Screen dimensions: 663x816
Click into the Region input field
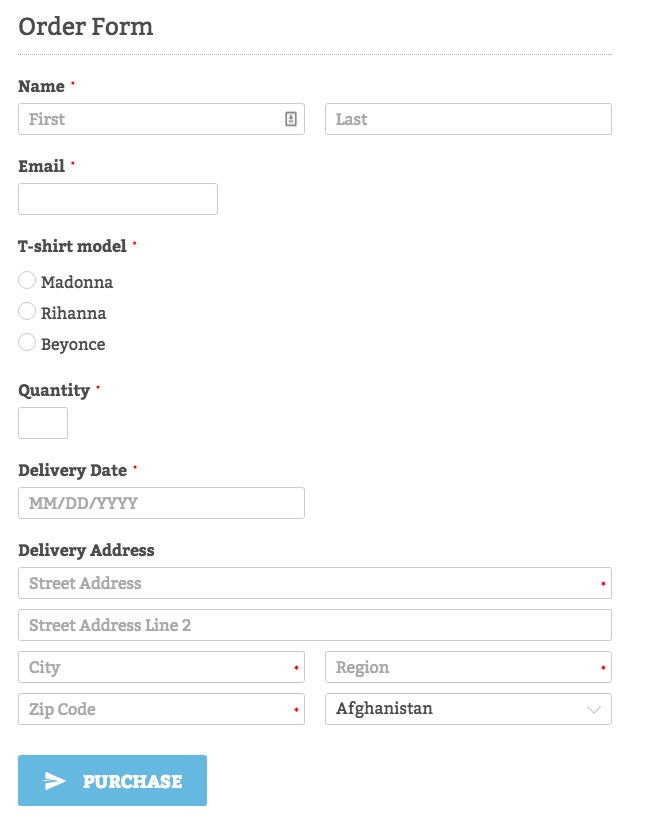click(x=460, y=667)
